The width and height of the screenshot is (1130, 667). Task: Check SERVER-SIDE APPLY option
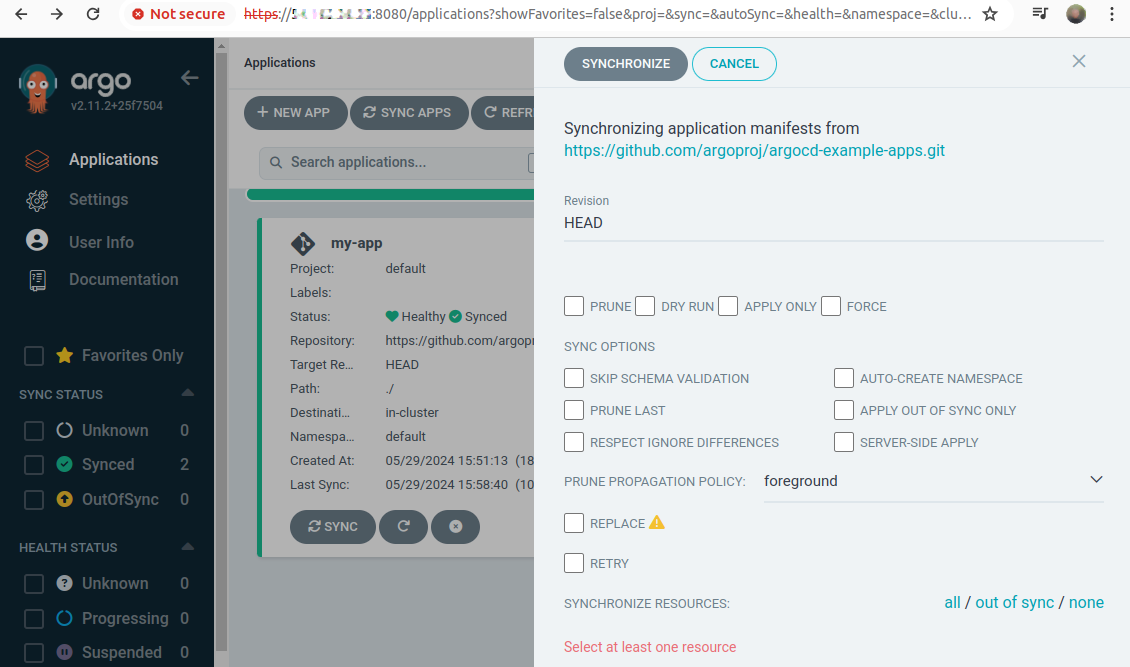coord(844,442)
